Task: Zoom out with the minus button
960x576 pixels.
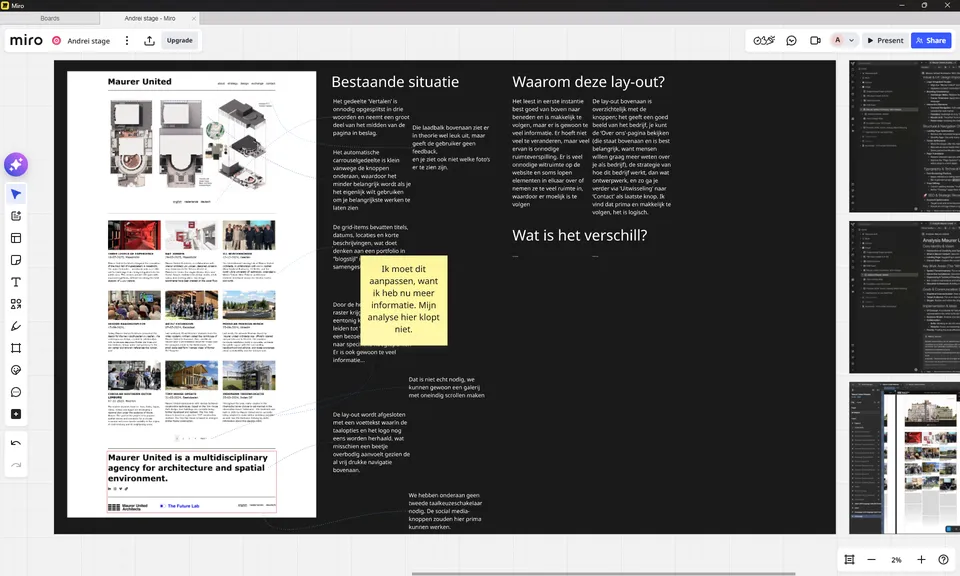Action: (x=871, y=559)
